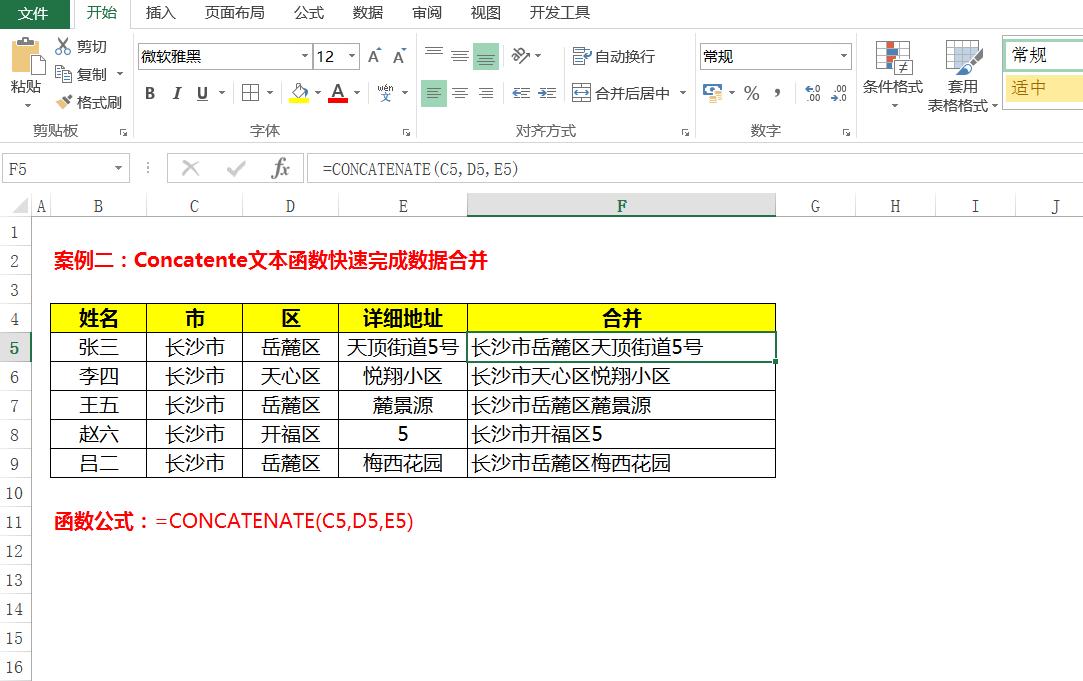Viewport: 1083px width, 681px height.
Task: Toggle merge and center (合并后居中)
Action: click(x=625, y=92)
